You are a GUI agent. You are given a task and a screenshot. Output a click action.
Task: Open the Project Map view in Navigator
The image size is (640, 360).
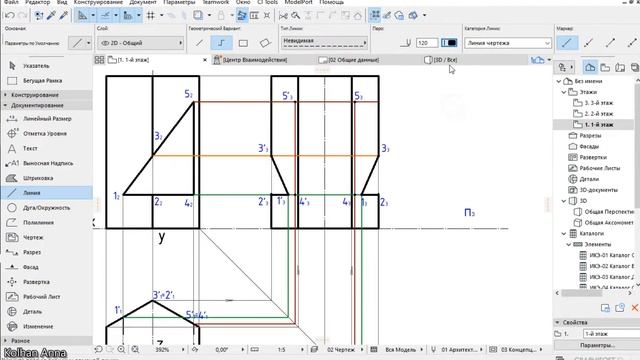point(590,67)
